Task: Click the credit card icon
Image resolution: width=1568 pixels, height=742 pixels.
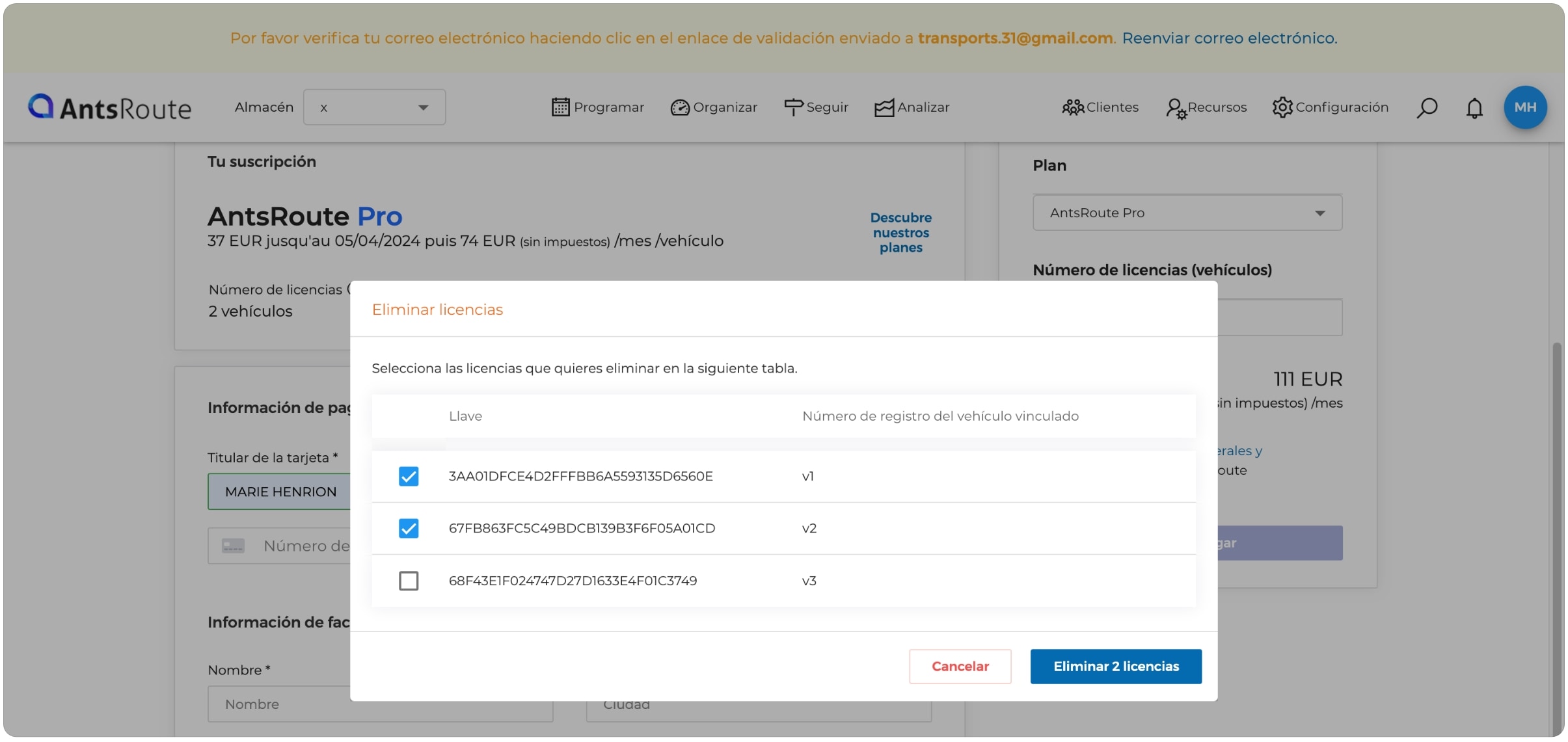Action: click(x=233, y=546)
